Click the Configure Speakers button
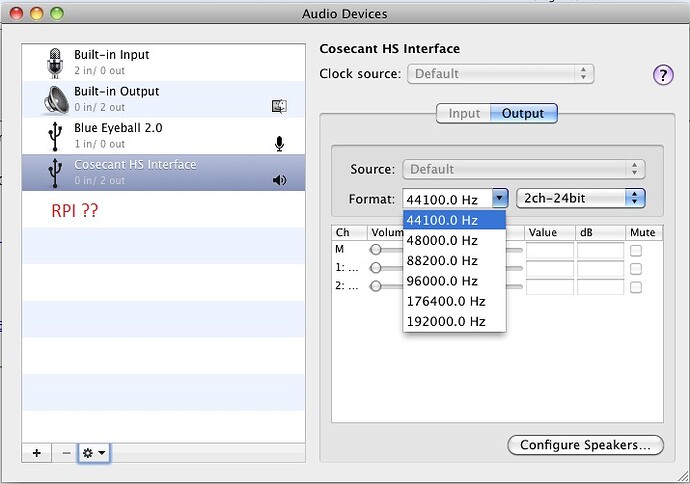 585,445
